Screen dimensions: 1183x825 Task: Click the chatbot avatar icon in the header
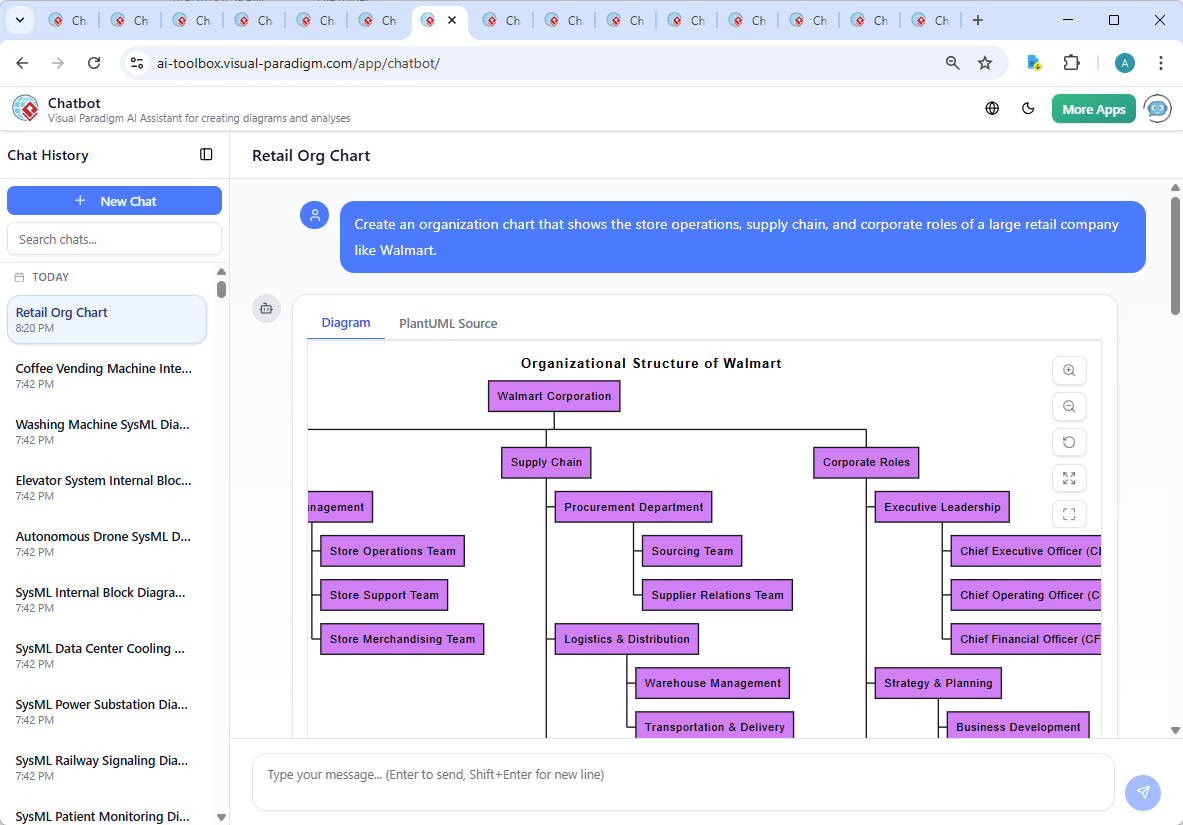pos(1158,109)
